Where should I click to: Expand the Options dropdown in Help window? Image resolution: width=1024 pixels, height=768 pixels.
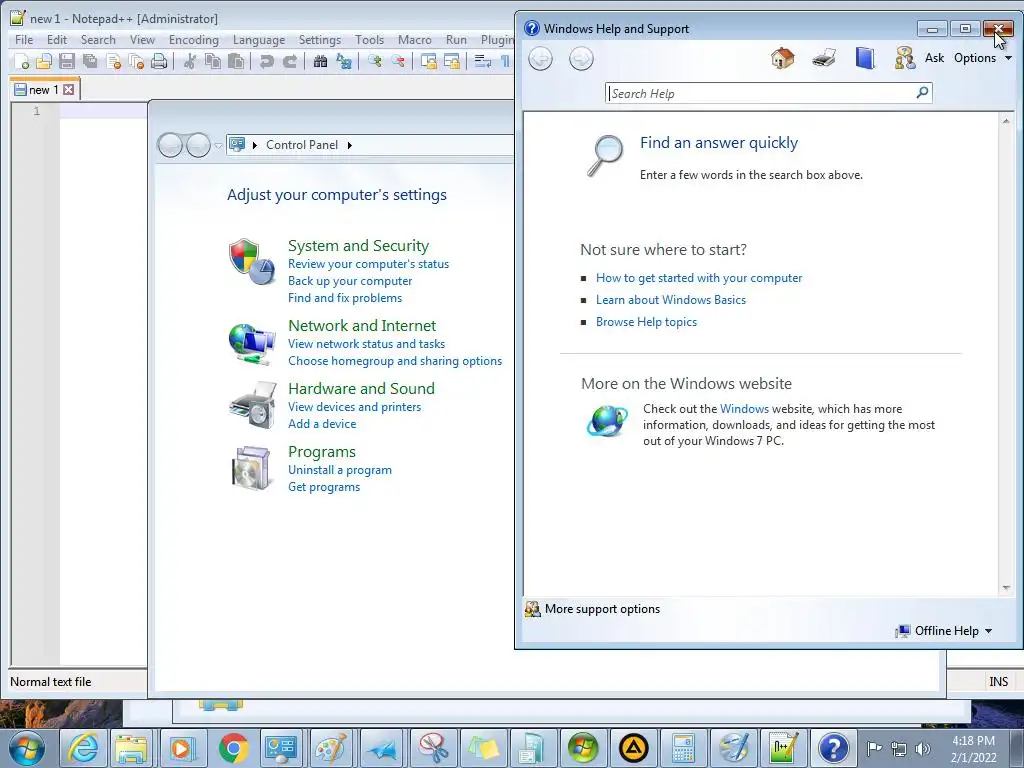coord(983,58)
